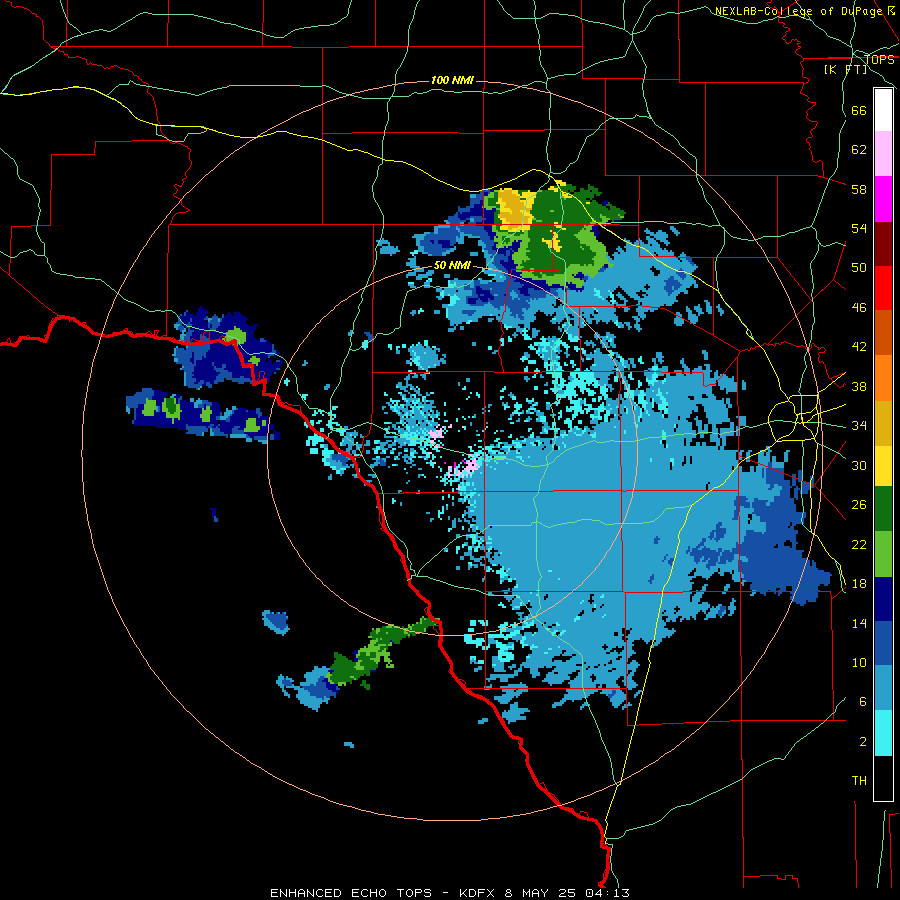
Task: Click the dark green legend swatch
Action: (883, 509)
